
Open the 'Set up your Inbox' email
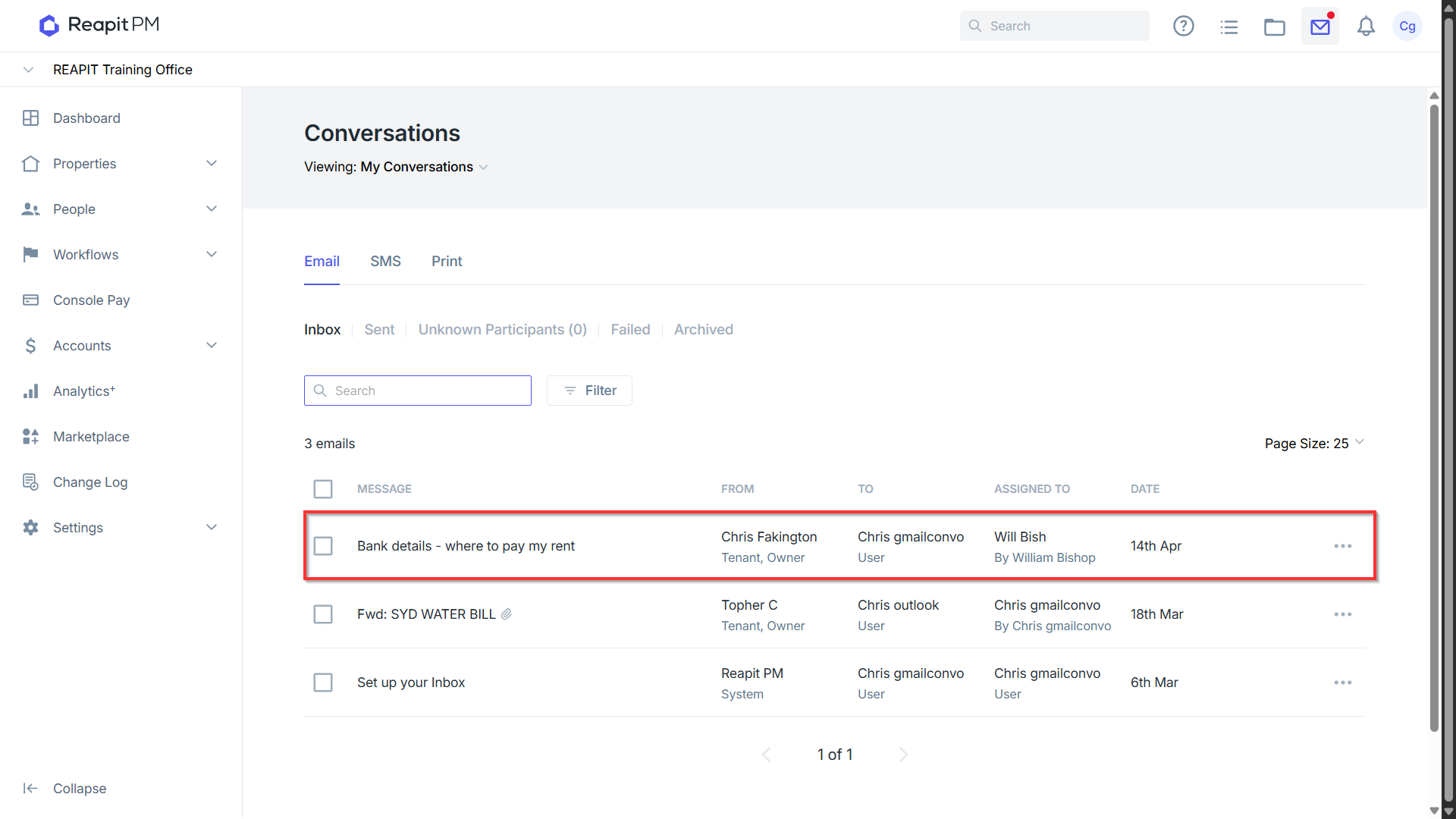[411, 682]
